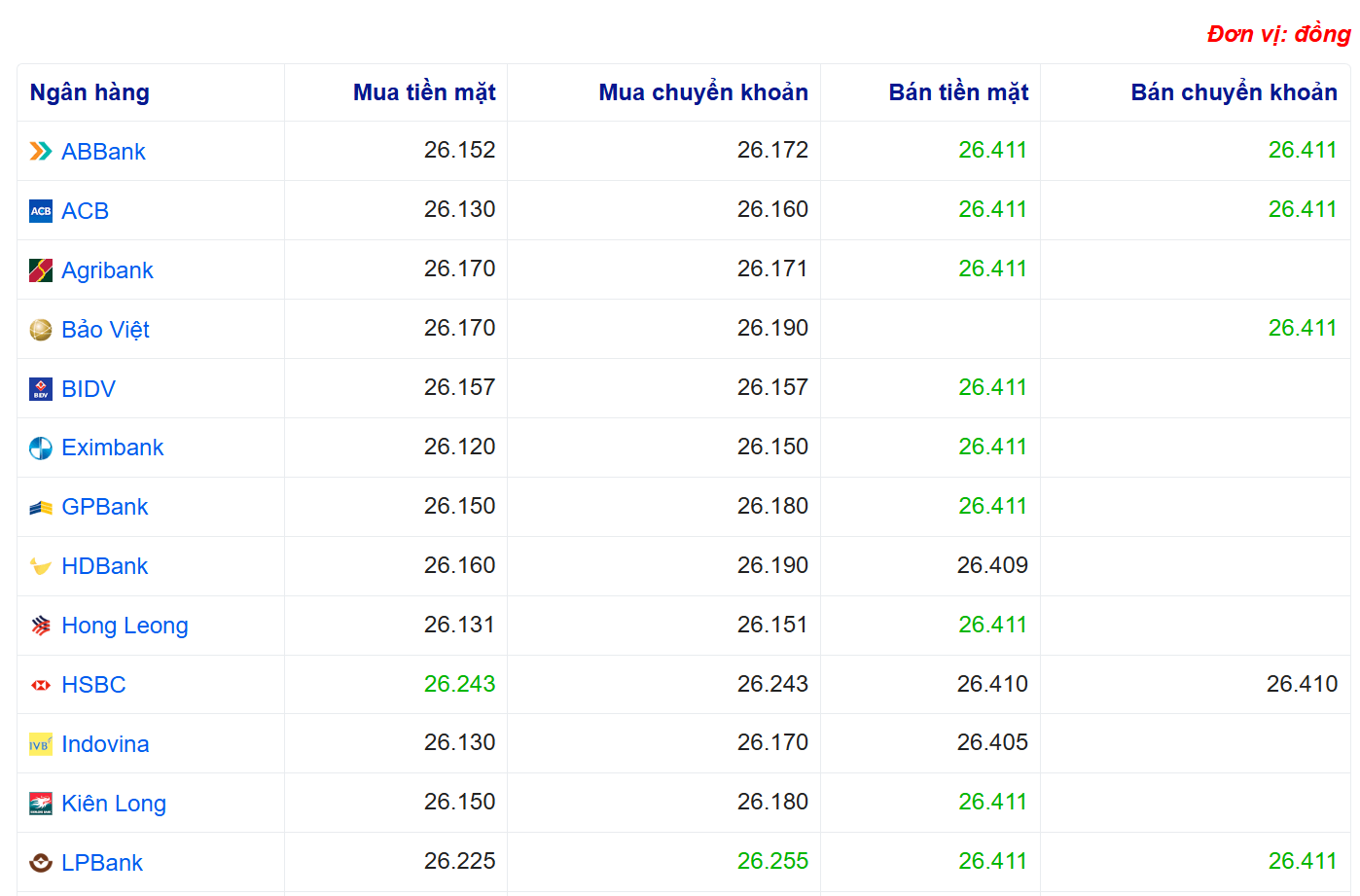Click the Bảo Việt logo icon
This screenshot has width=1360, height=896.
[x=41, y=330]
